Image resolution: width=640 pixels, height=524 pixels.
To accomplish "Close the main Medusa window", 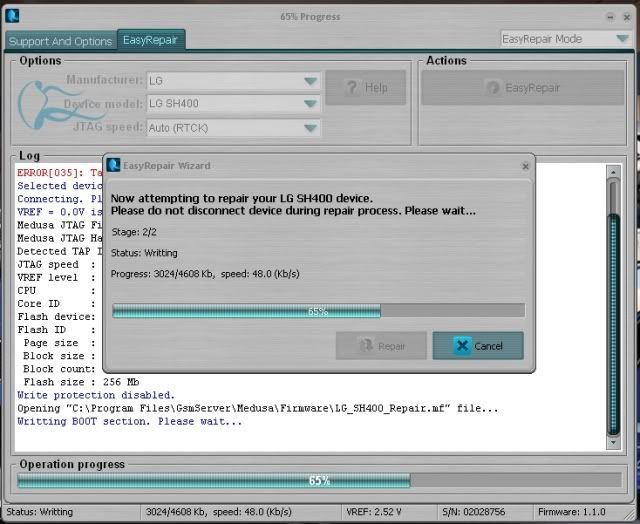I will (x=627, y=17).
